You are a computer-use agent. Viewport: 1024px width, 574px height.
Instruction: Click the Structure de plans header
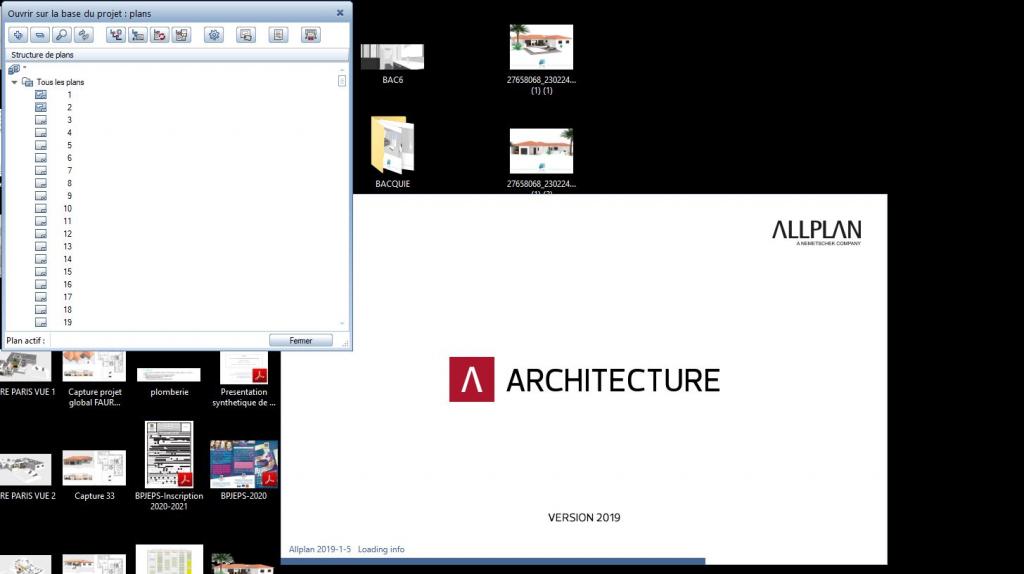point(177,55)
